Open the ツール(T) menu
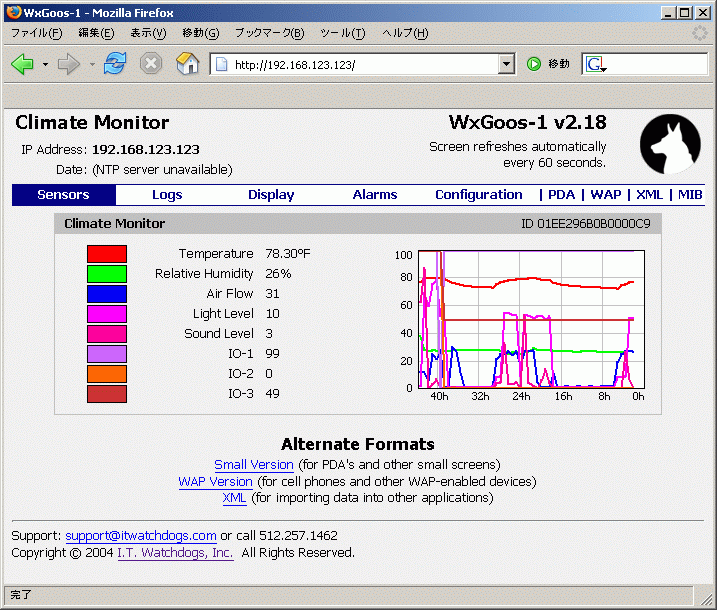The width and height of the screenshot is (717, 610). [342, 33]
